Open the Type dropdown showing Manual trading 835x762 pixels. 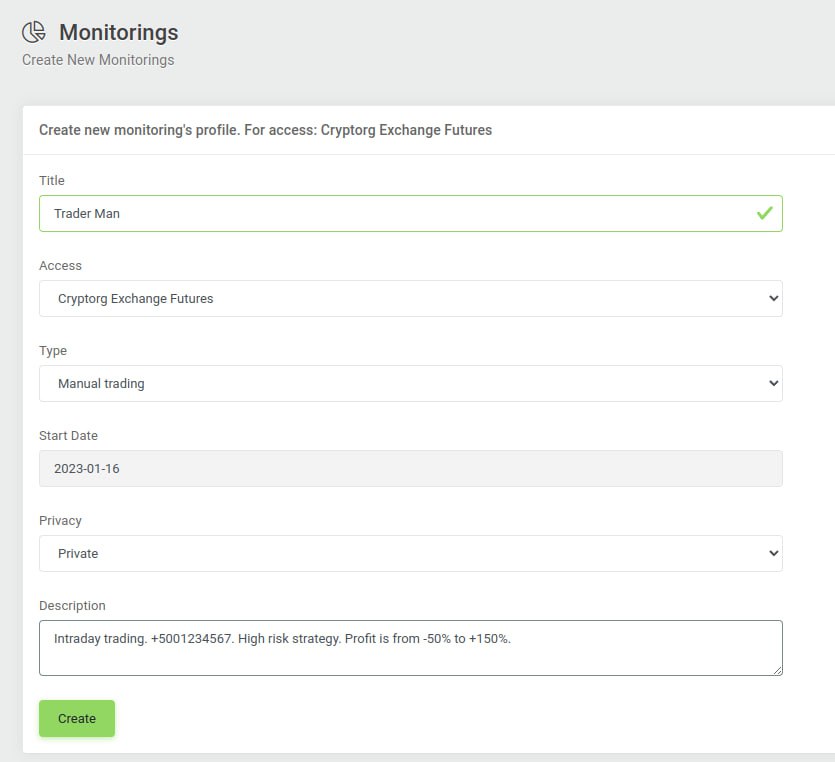tap(411, 383)
